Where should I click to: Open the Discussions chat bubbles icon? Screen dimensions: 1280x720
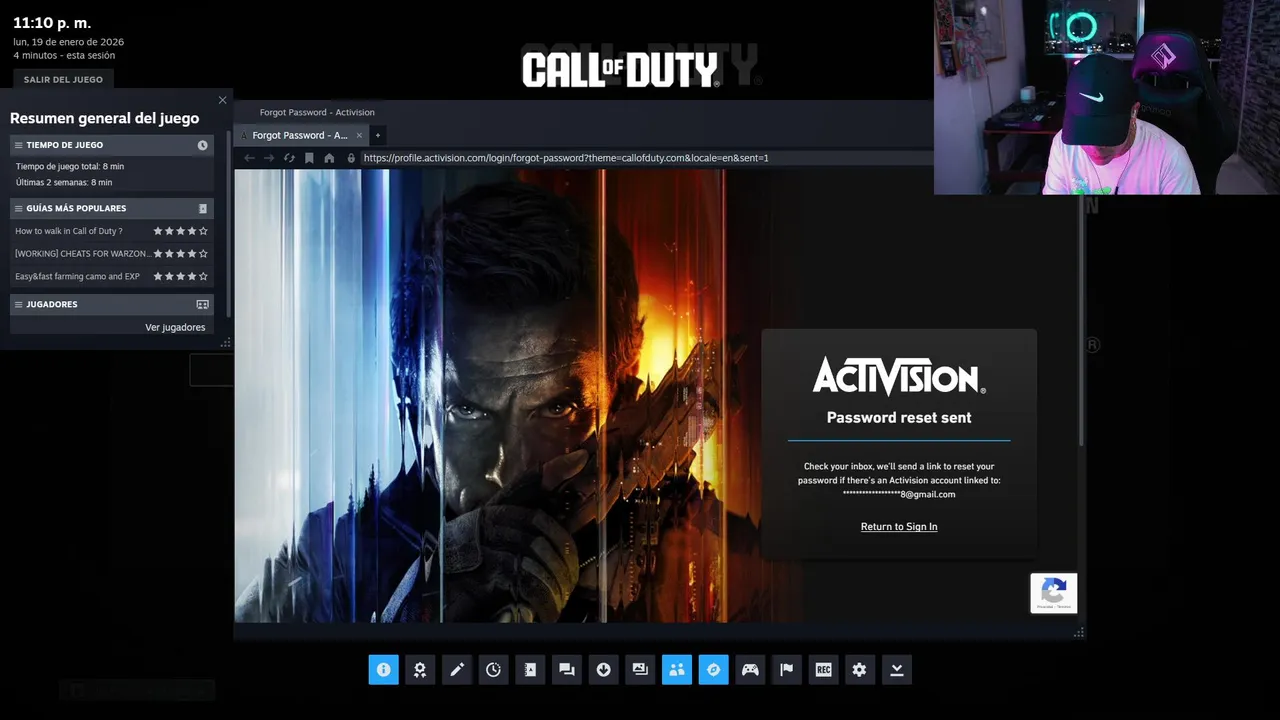[567, 670]
